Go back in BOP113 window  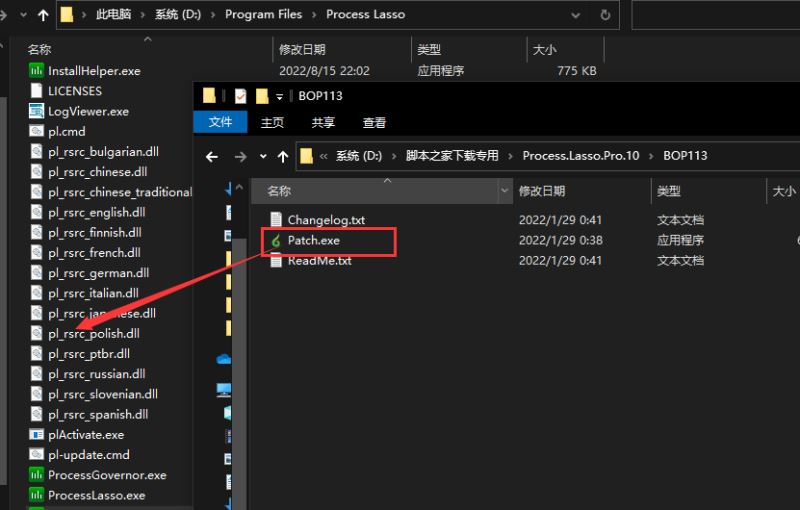tap(212, 157)
